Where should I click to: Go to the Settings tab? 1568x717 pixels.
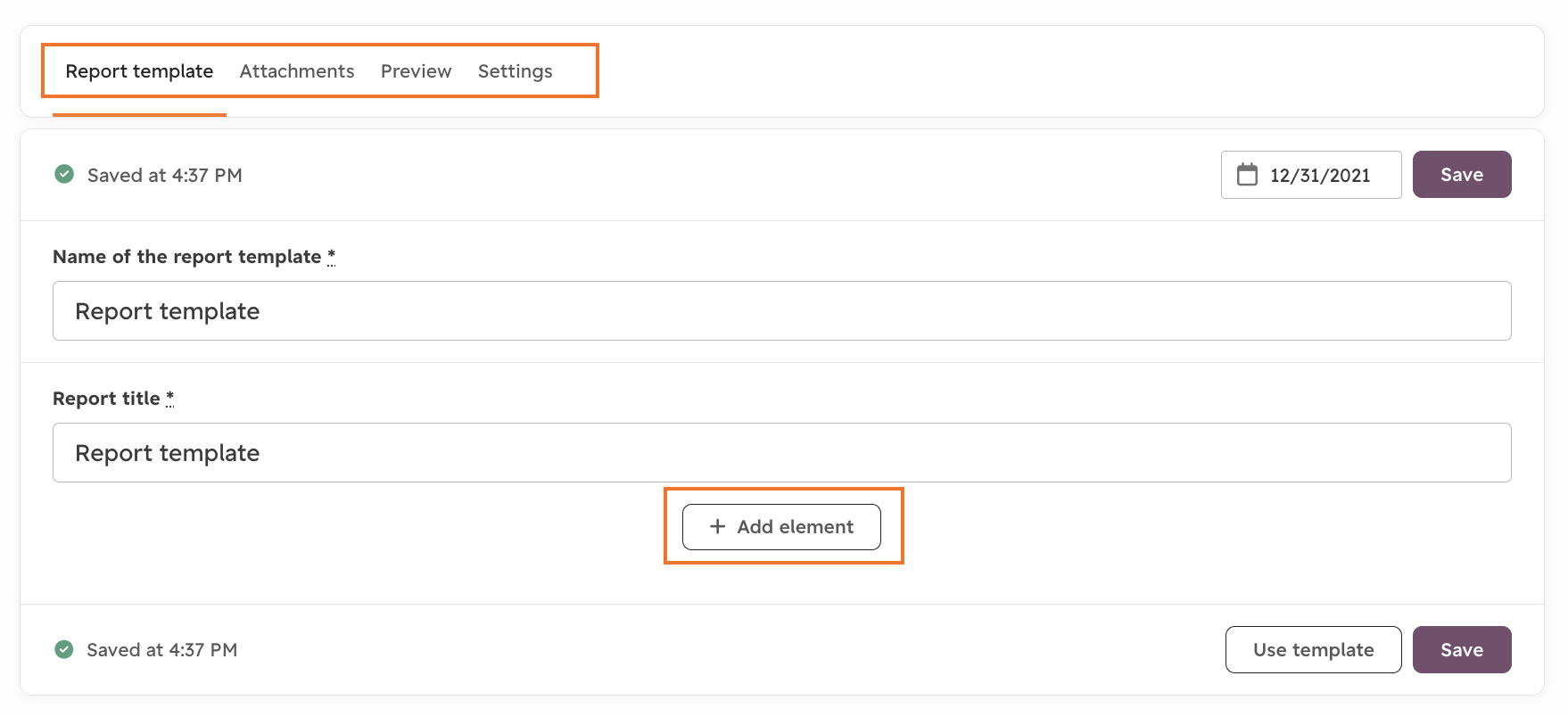(x=516, y=71)
